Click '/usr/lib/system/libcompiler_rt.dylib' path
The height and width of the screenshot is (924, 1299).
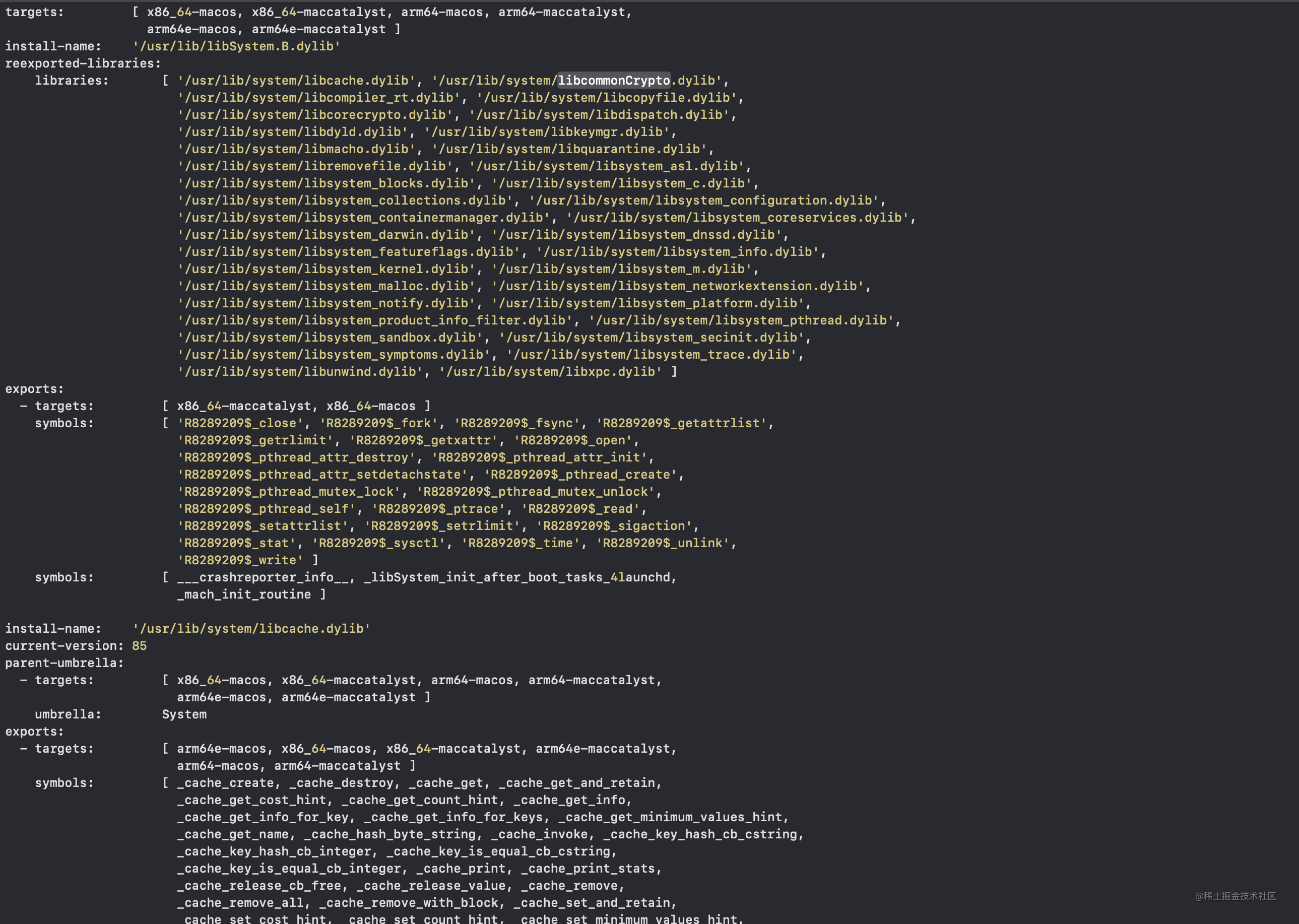318,97
